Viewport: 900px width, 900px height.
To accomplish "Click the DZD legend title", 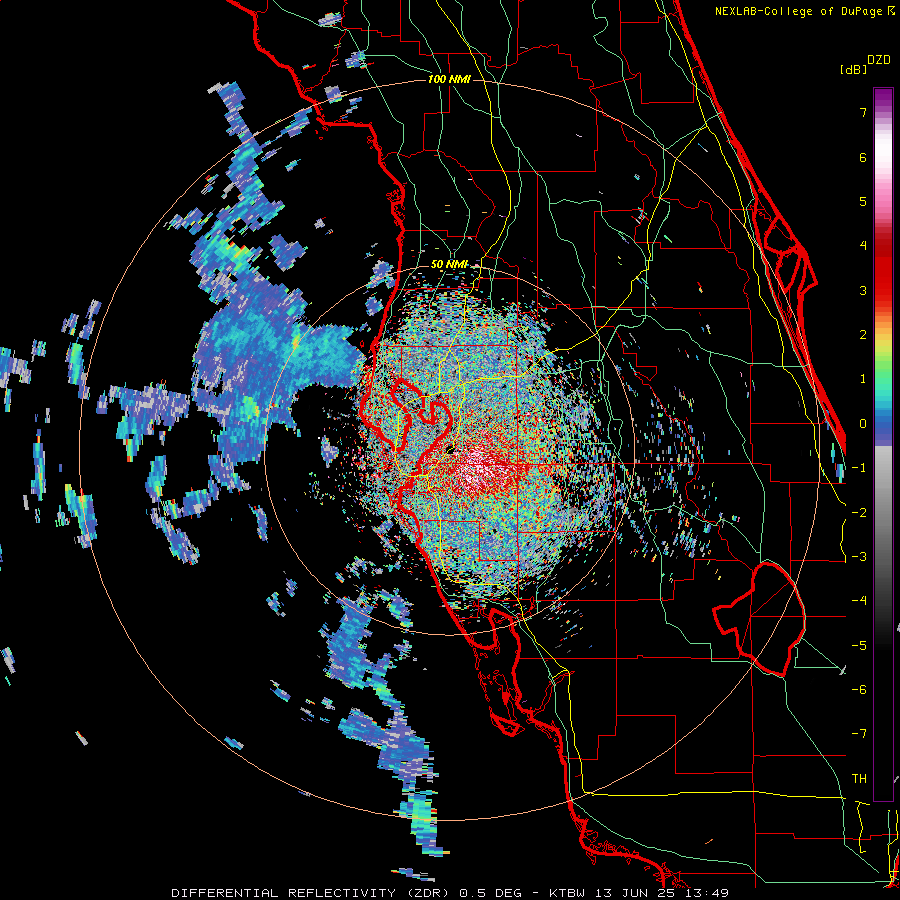I will (x=879, y=60).
